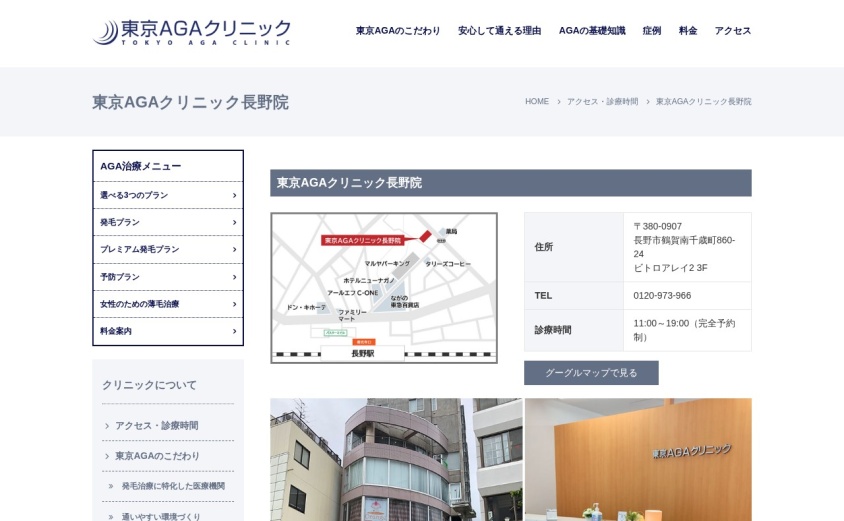Image resolution: width=844 pixels, height=521 pixels.
Task: Click the clinic reception desk photo
Action: point(638,460)
